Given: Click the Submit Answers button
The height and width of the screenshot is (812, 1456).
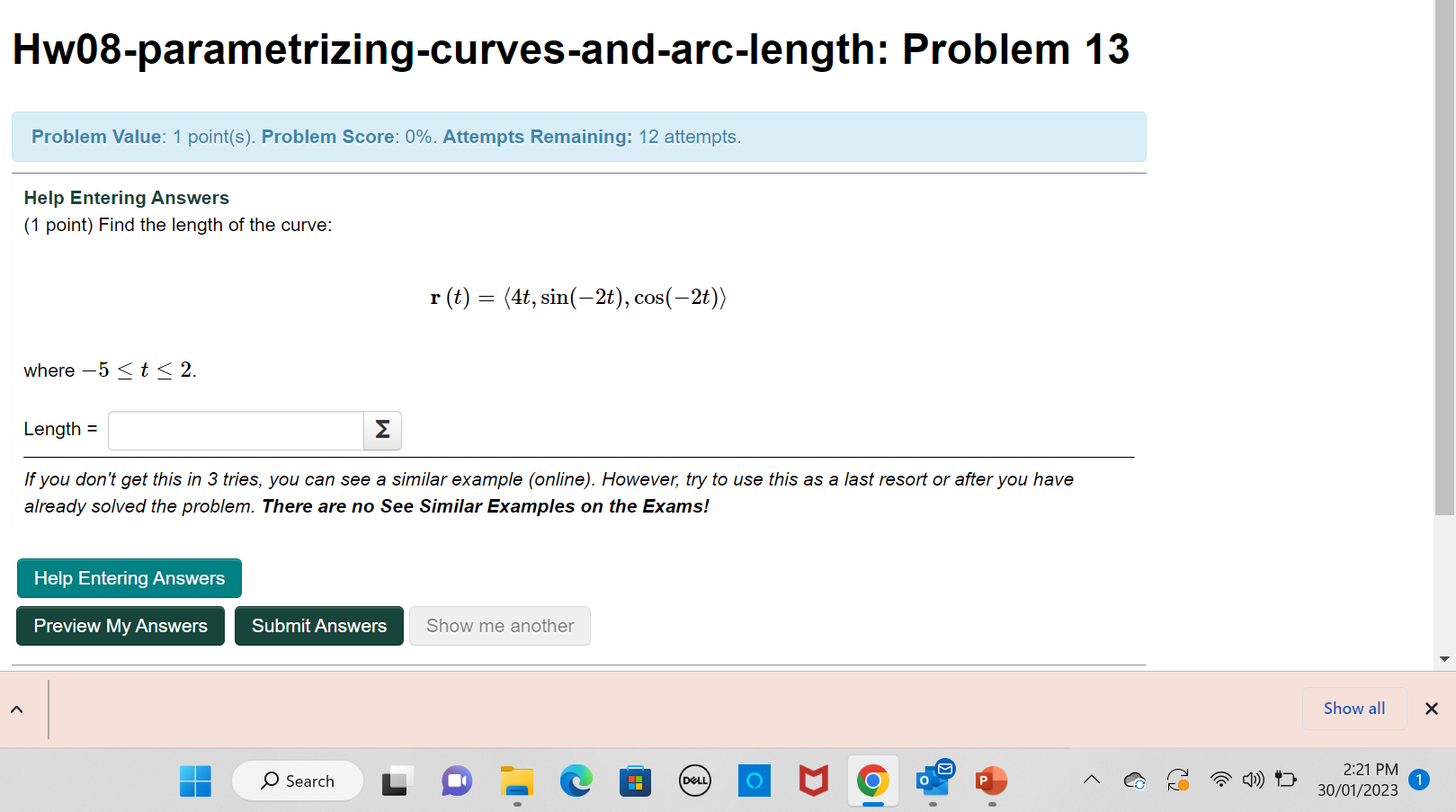Looking at the screenshot, I should [x=318, y=625].
